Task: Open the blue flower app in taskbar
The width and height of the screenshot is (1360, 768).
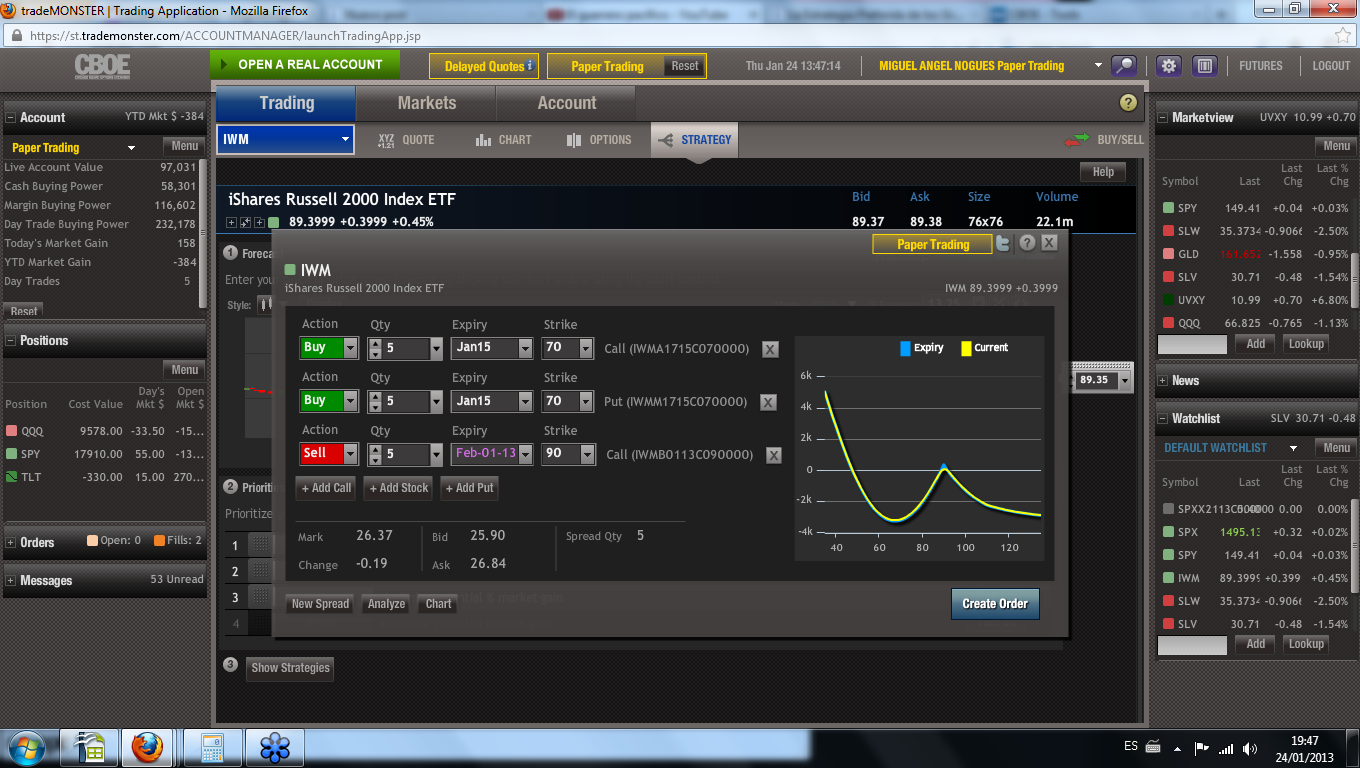Action: pos(274,748)
